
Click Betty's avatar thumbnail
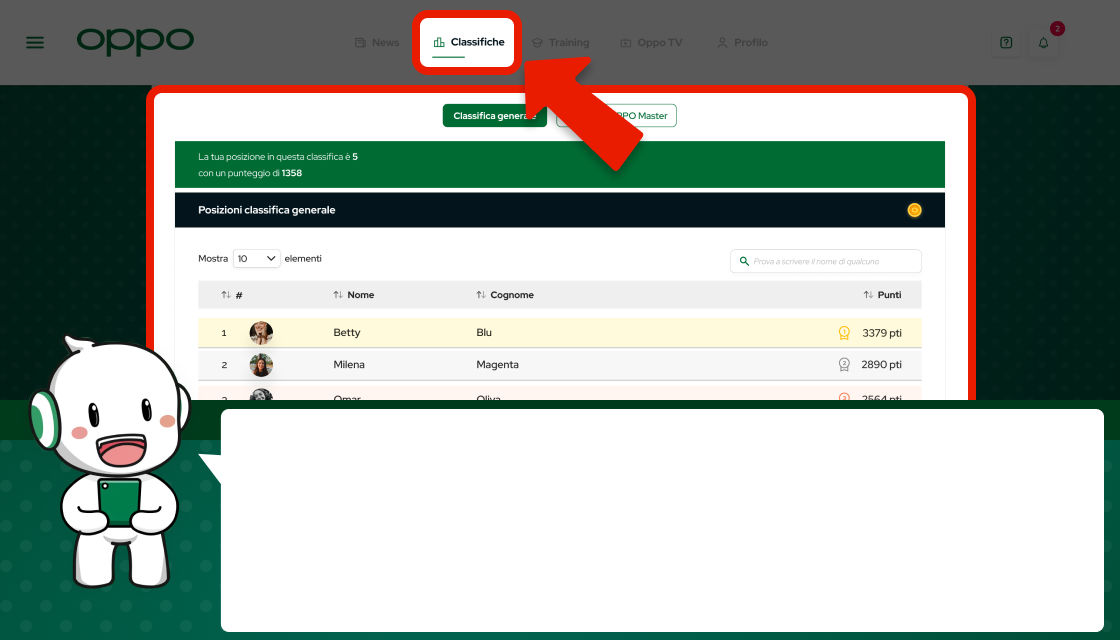pos(261,333)
